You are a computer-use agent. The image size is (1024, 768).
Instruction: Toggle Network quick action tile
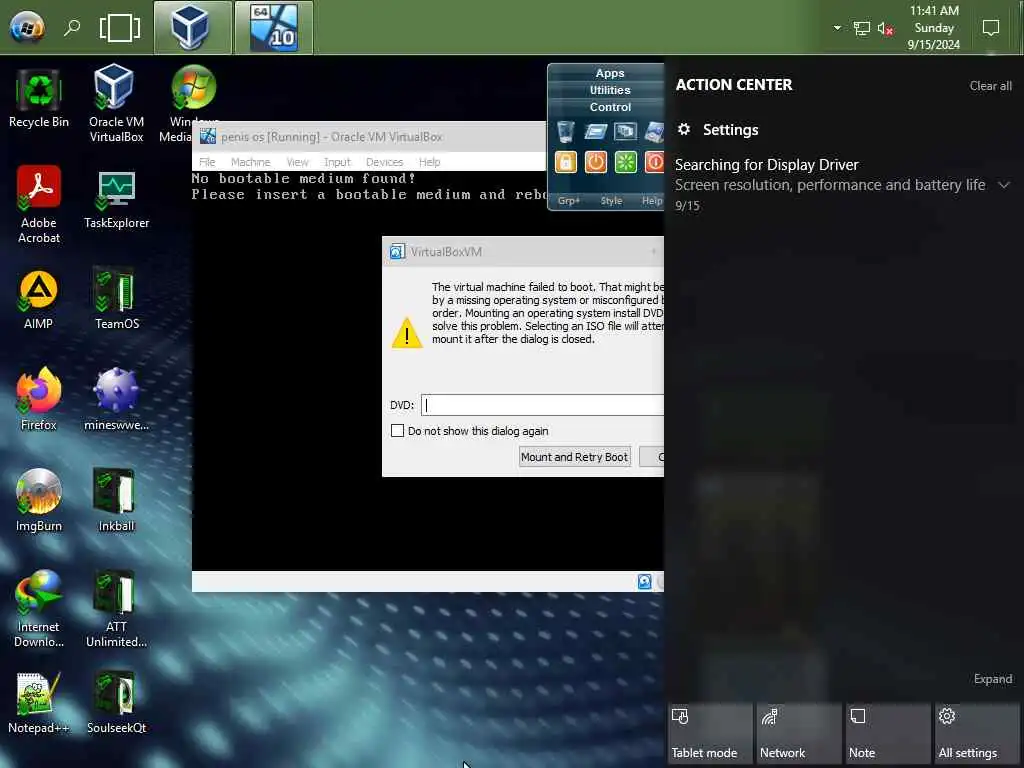(x=799, y=734)
